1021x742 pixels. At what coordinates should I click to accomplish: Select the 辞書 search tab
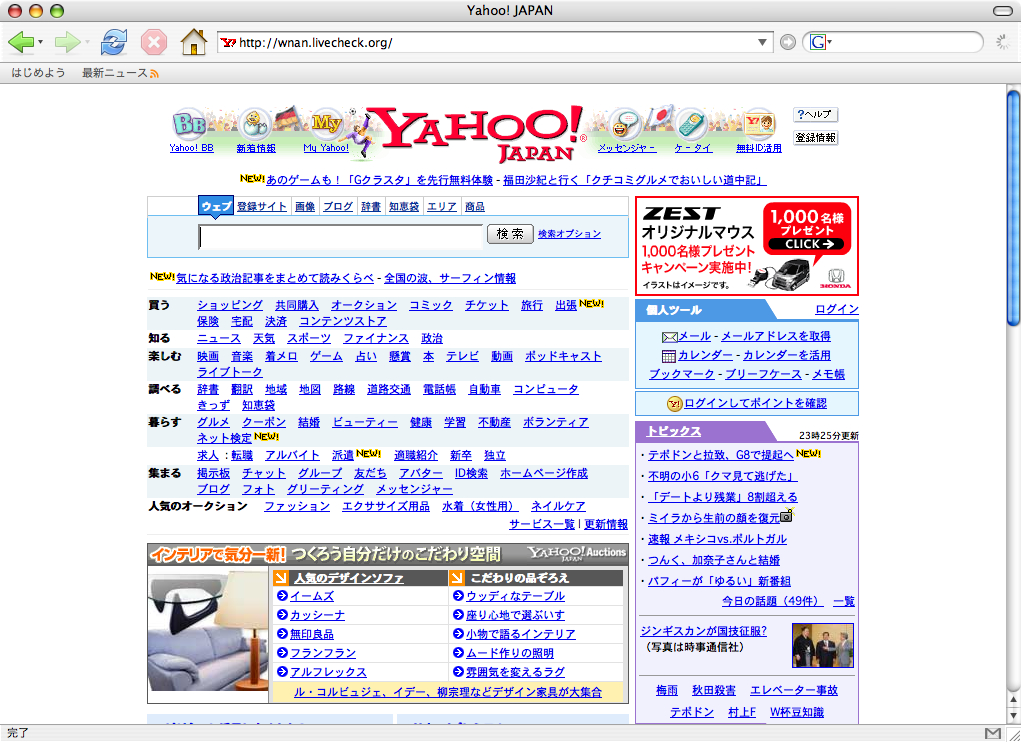pyautogui.click(x=371, y=206)
